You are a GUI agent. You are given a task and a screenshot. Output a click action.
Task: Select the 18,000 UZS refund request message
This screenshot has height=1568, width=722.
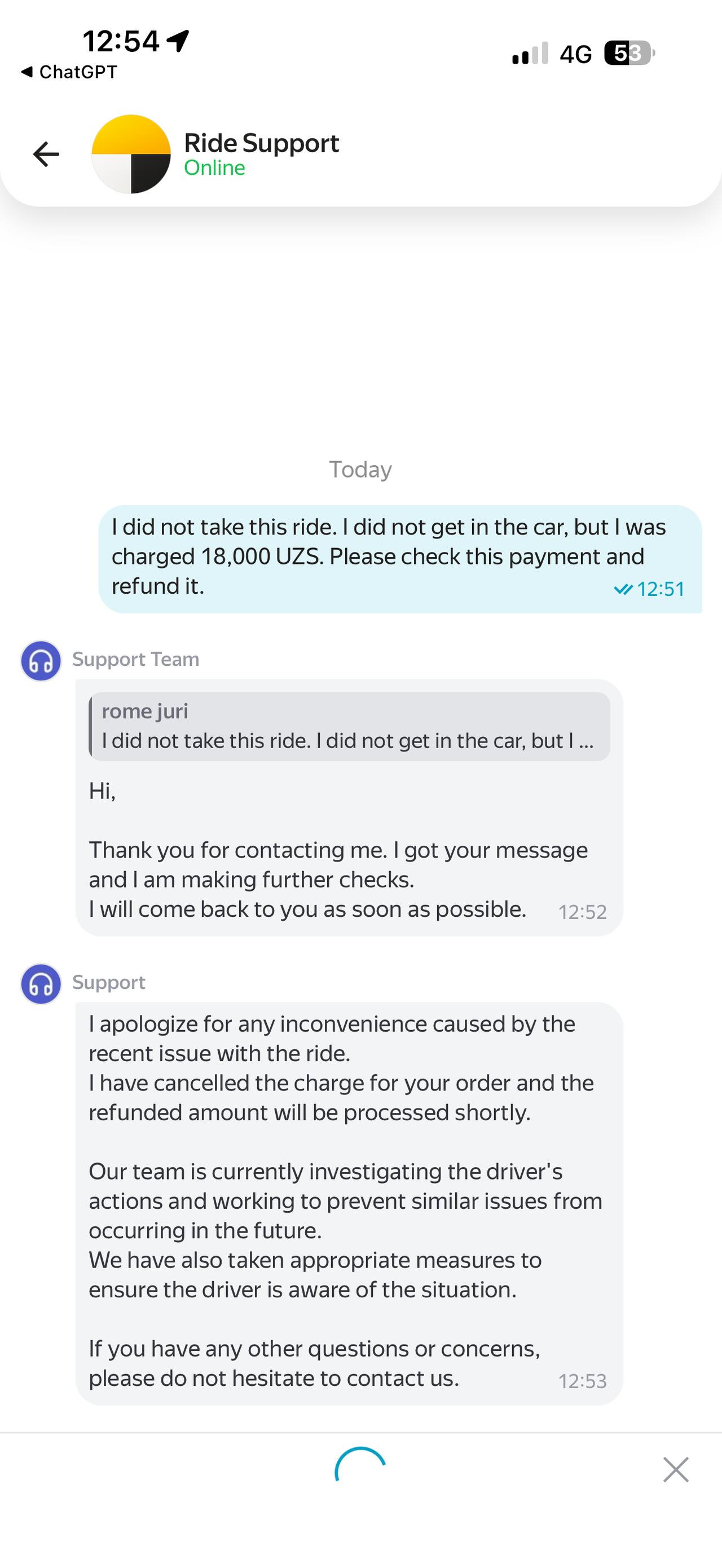tap(400, 559)
